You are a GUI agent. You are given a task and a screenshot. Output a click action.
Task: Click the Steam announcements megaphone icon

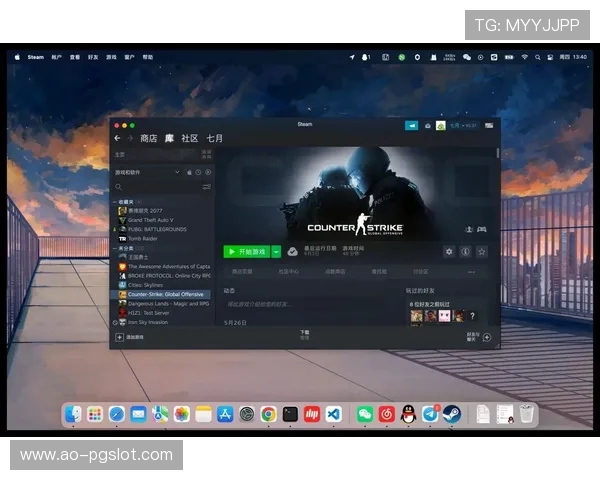tap(411, 126)
